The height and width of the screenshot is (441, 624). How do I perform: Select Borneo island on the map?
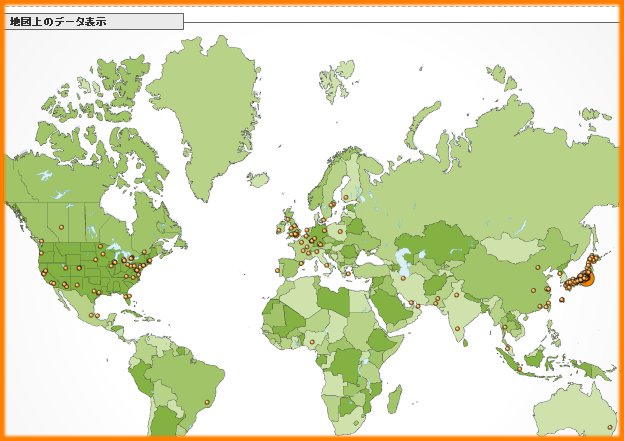[x=534, y=357]
